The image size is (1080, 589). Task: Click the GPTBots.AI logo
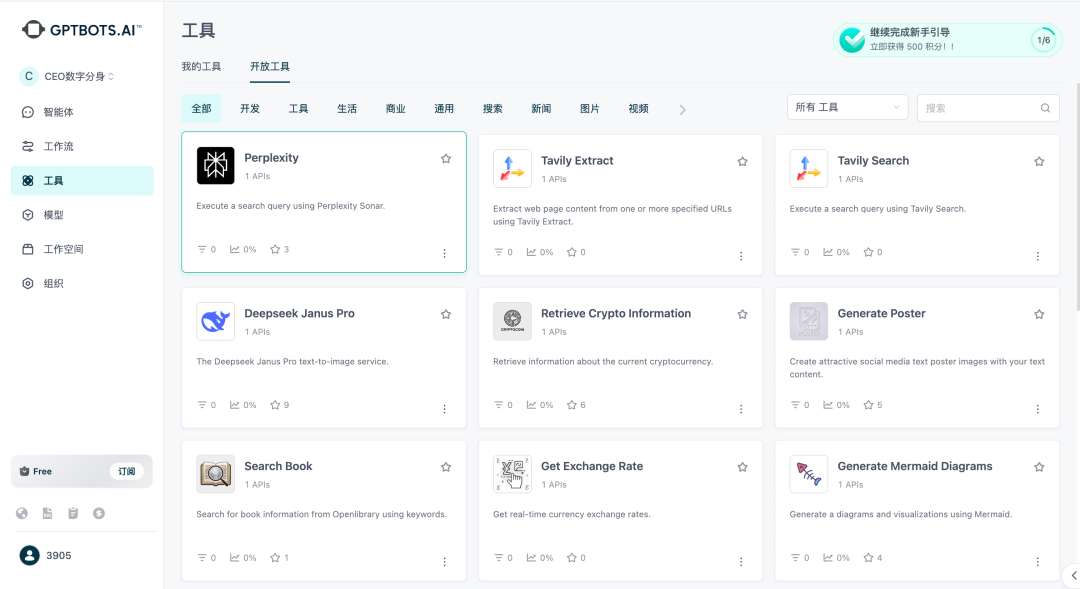pyautogui.click(x=80, y=28)
